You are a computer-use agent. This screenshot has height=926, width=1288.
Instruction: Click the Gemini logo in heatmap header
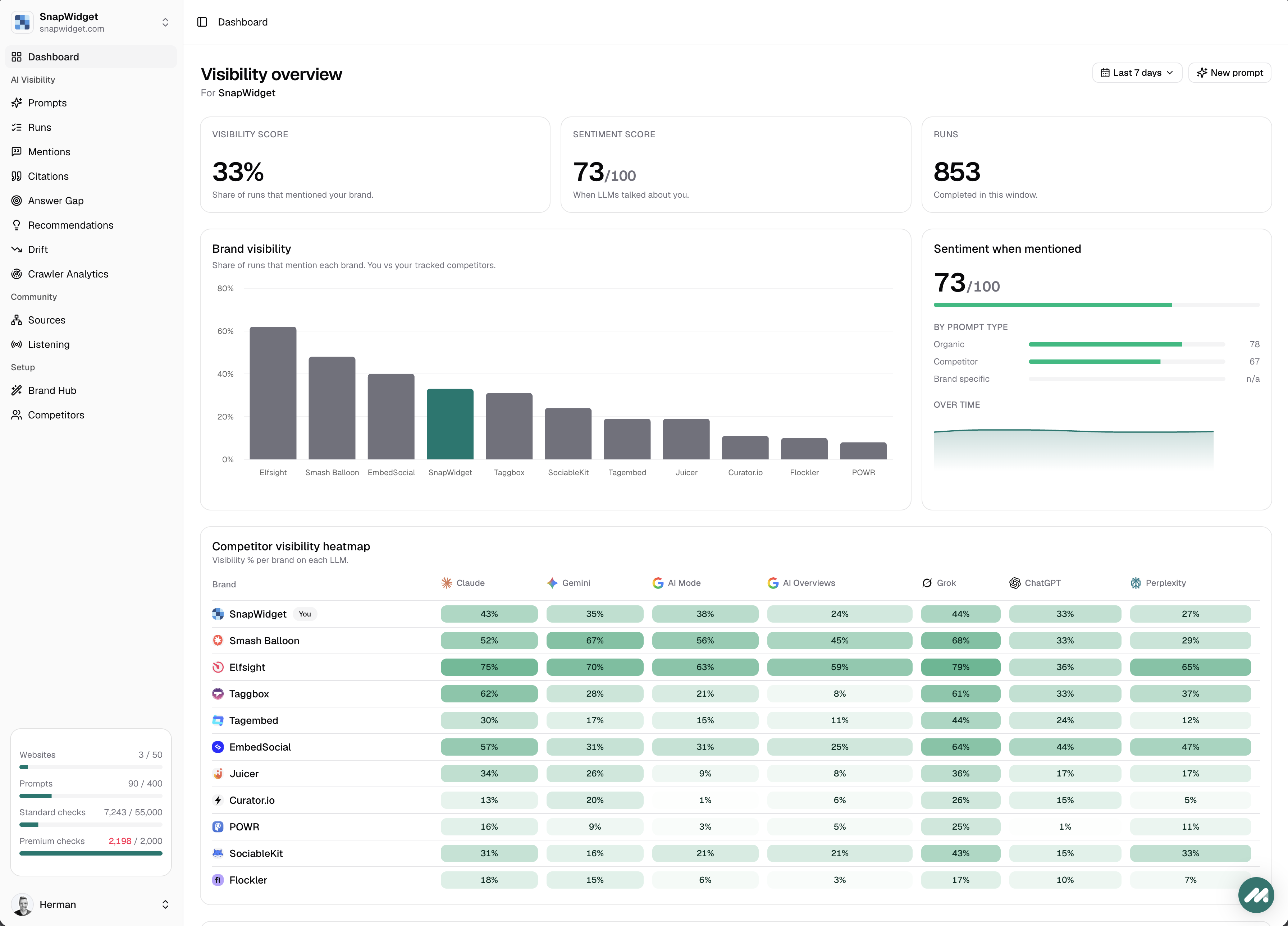tap(552, 583)
